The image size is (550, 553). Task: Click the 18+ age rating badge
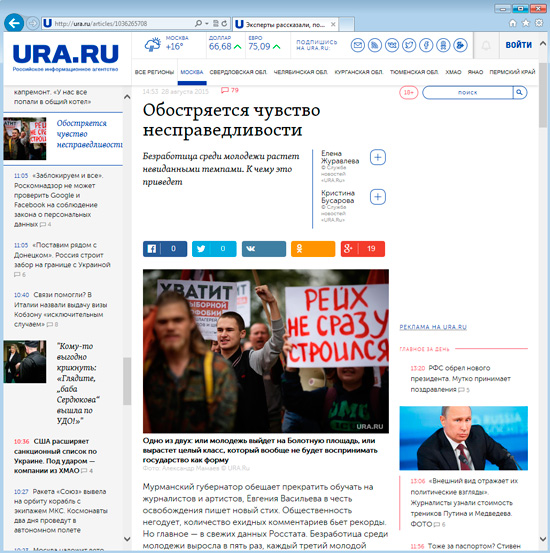click(x=409, y=92)
